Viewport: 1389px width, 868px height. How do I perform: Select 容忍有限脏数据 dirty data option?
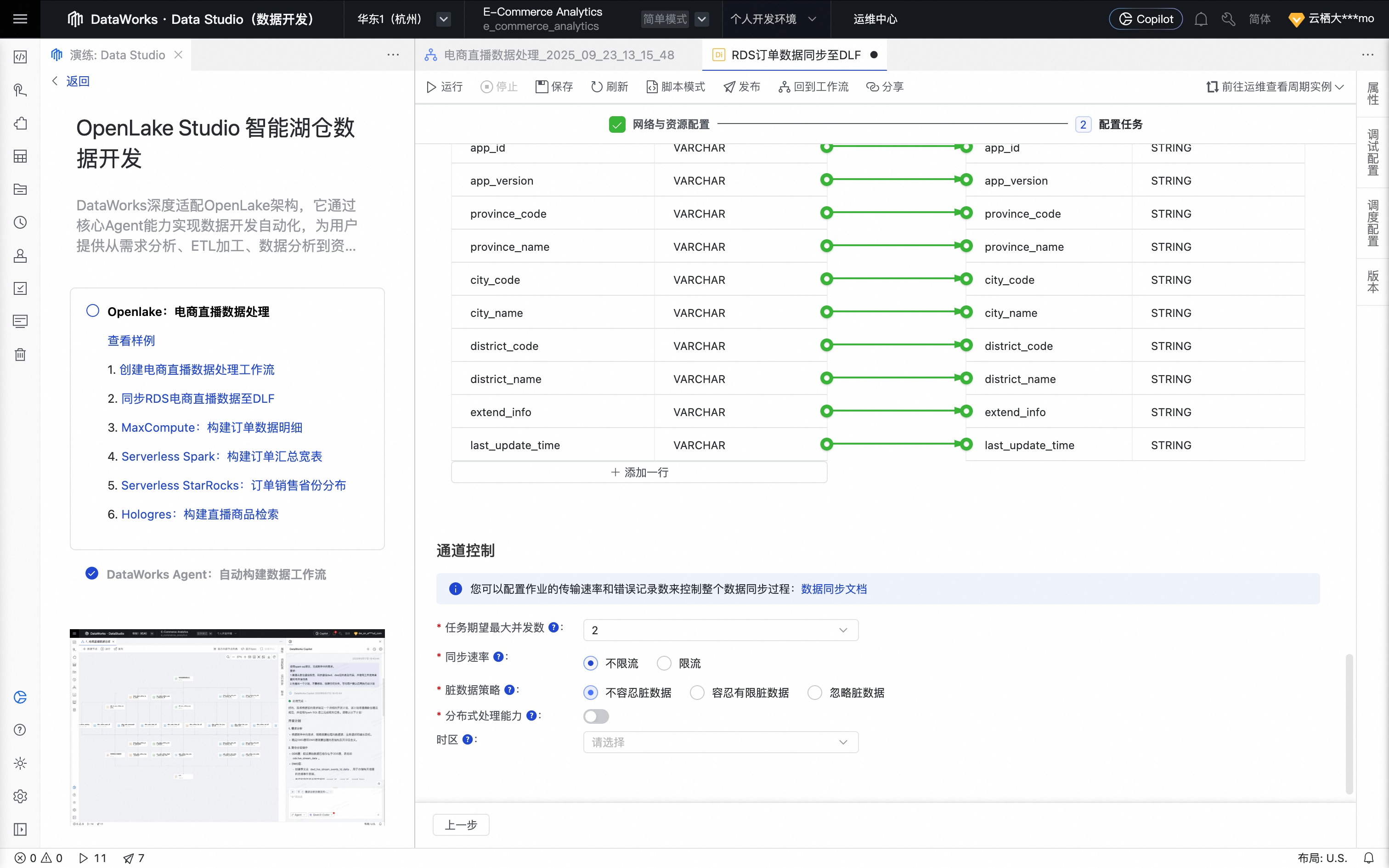(697, 693)
